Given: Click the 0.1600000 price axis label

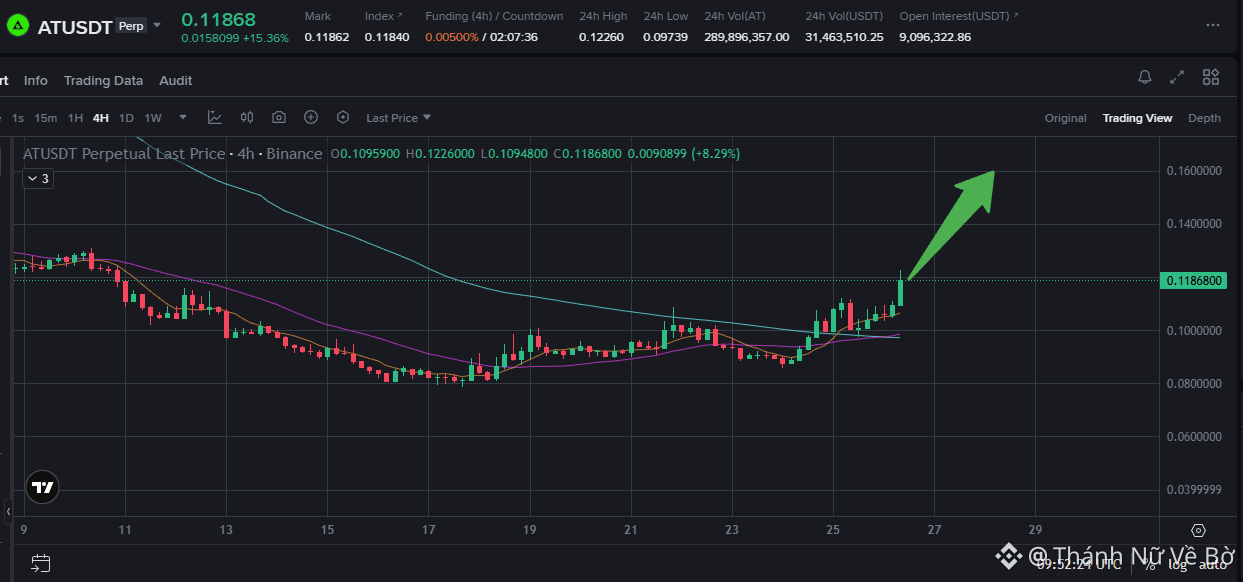Looking at the screenshot, I should [x=1194, y=171].
